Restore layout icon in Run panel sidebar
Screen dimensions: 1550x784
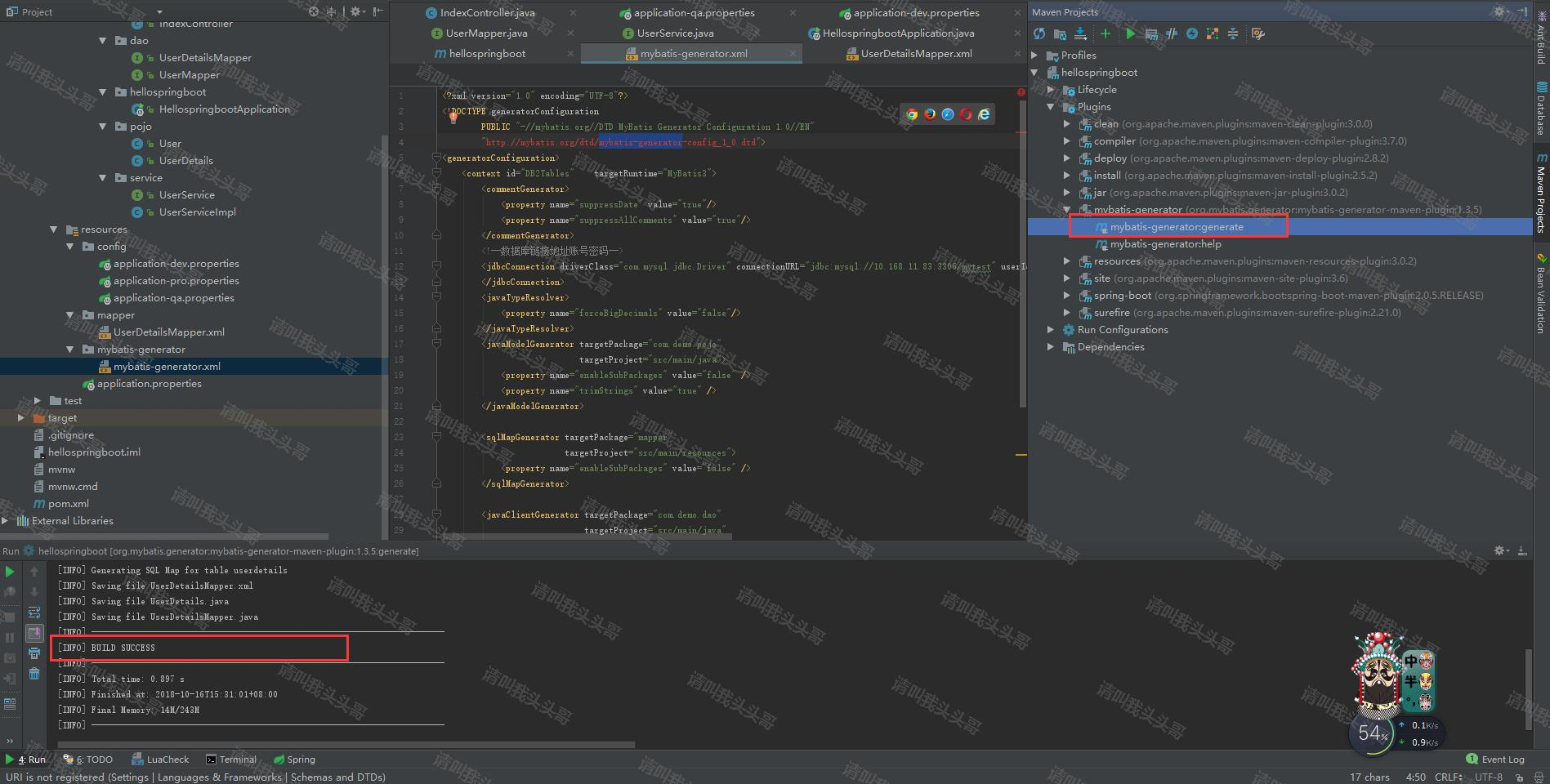click(10, 703)
